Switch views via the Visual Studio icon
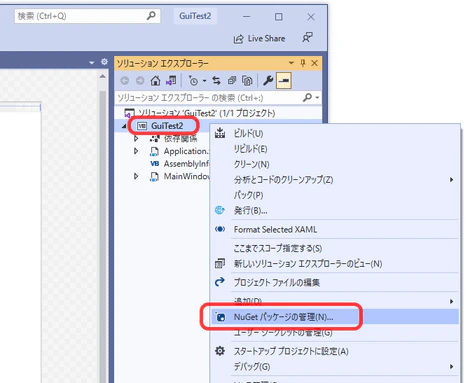Screen dimensions: 470x383 pyautogui.click(x=171, y=81)
